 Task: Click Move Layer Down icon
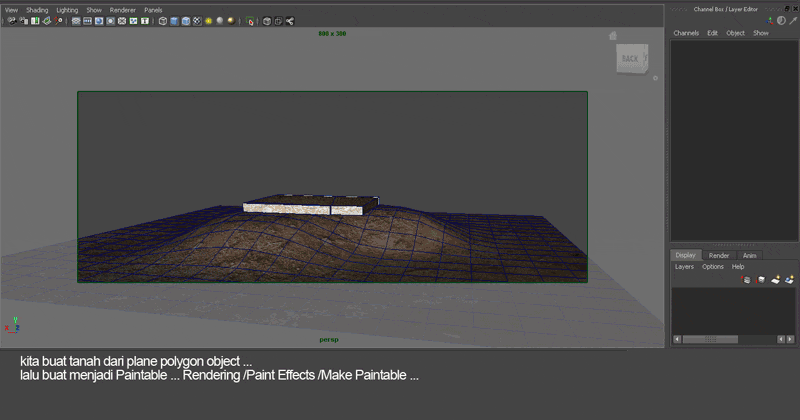pos(761,280)
